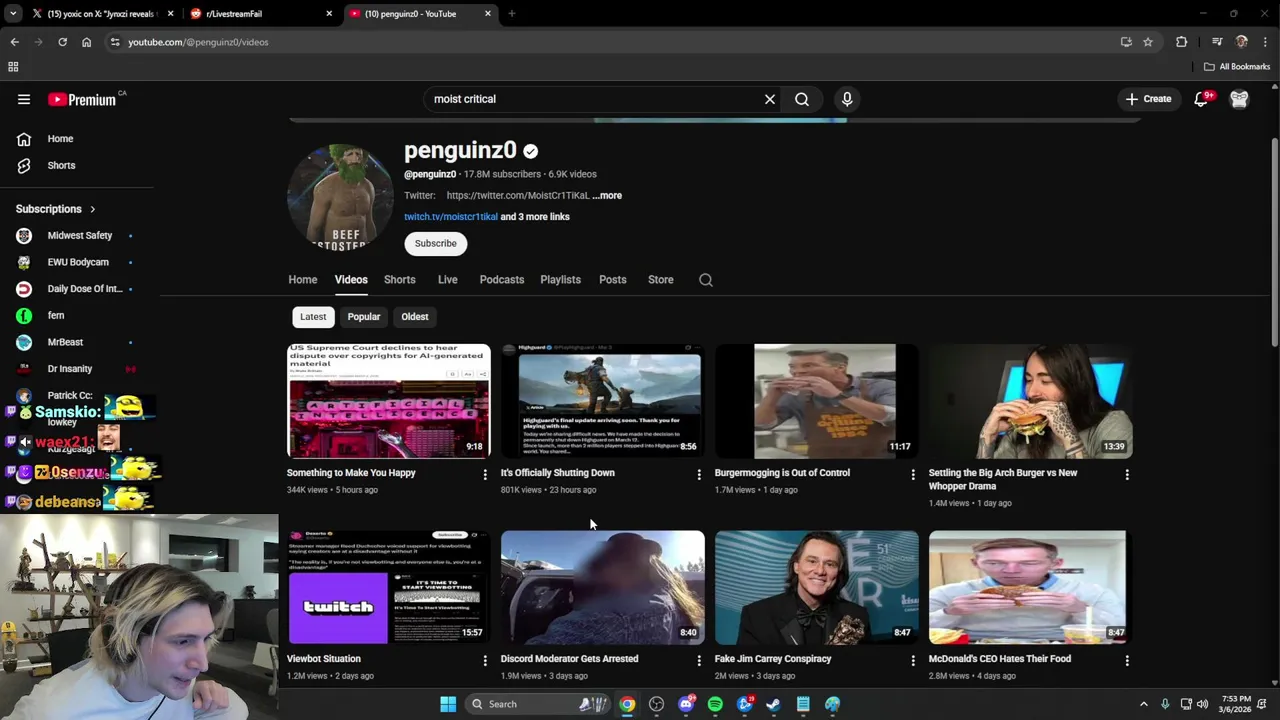Open a new browser tab with plus
This screenshot has width=1280, height=720.
512,14
